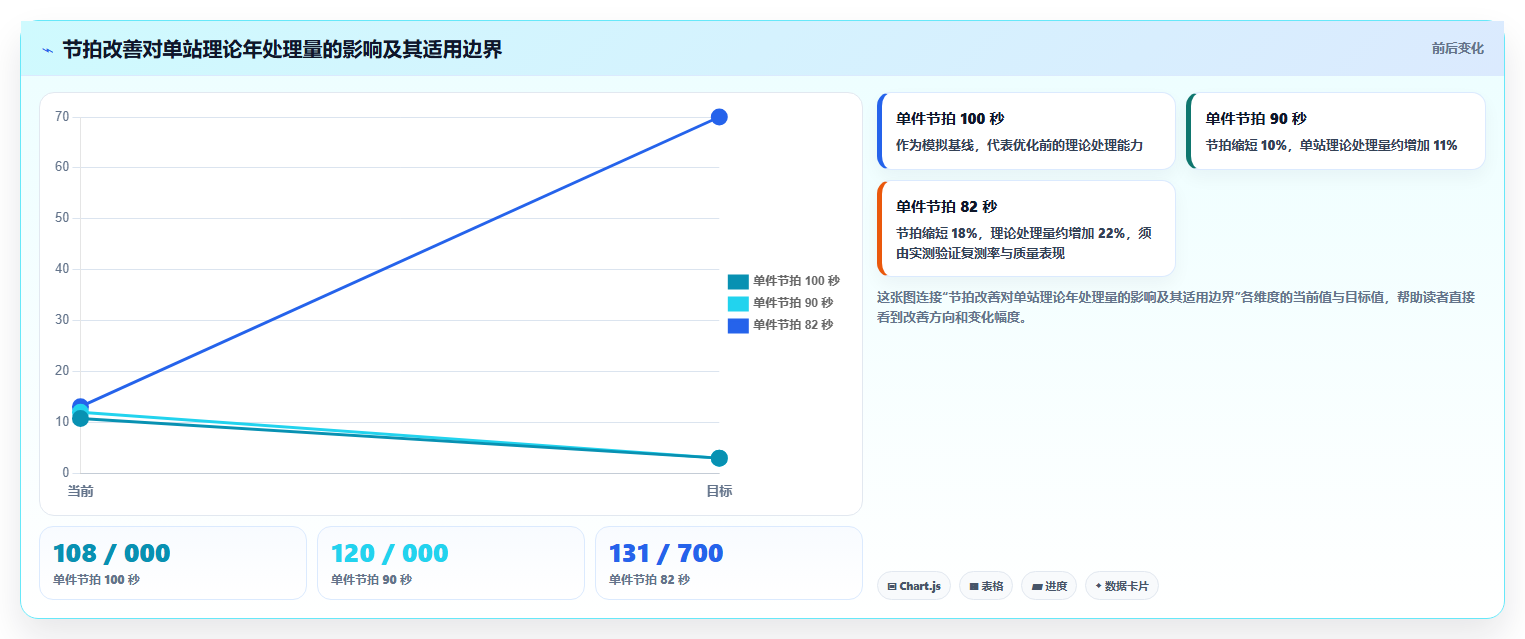Toggle the 单件节拍 82 秒 legend swatch
The image size is (1525, 639).
click(x=738, y=325)
